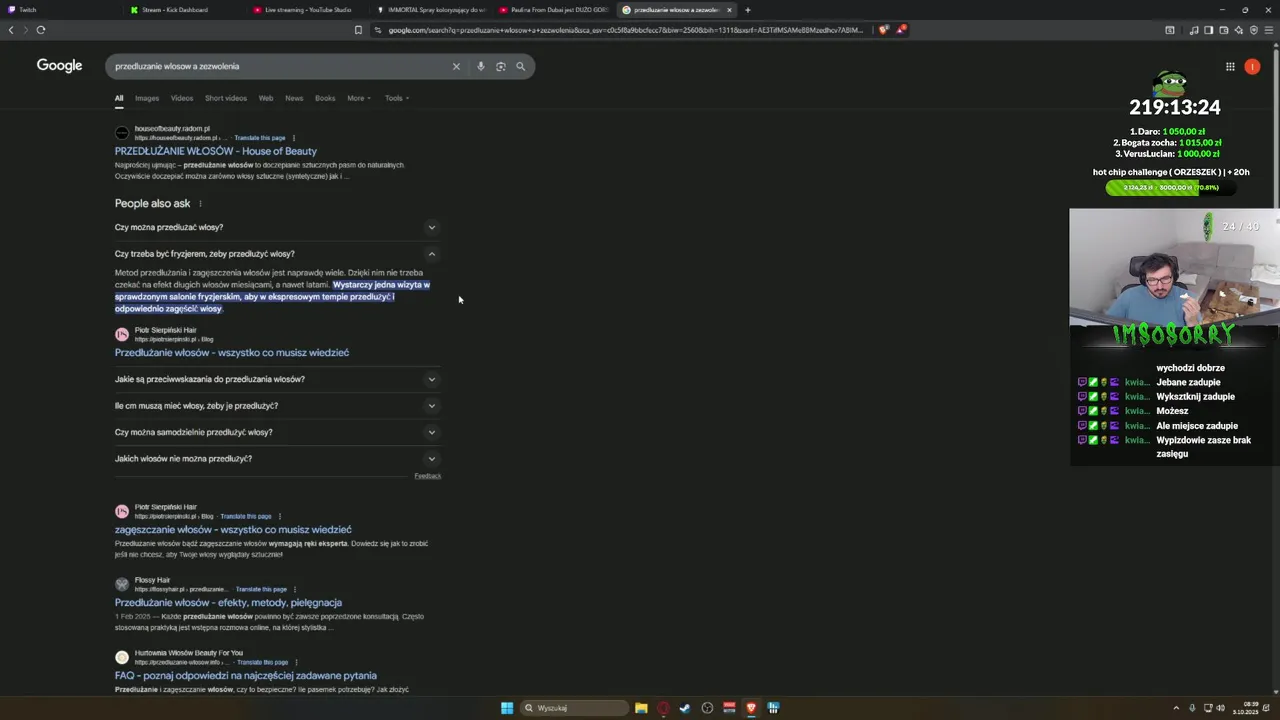Open taskbar clock and date
1280x720 pixels.
pos(1245,708)
